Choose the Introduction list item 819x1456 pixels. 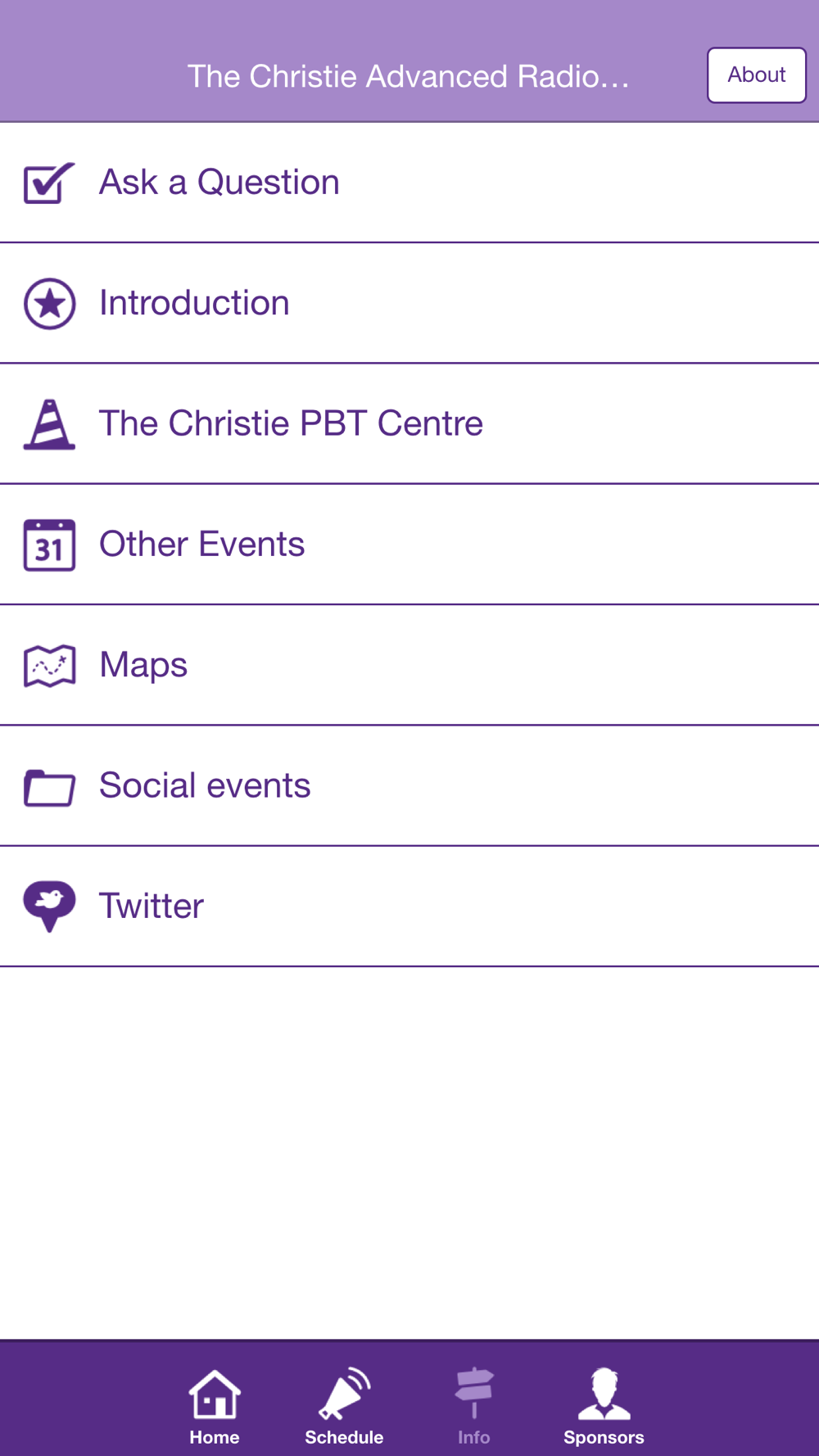pyautogui.click(x=409, y=304)
